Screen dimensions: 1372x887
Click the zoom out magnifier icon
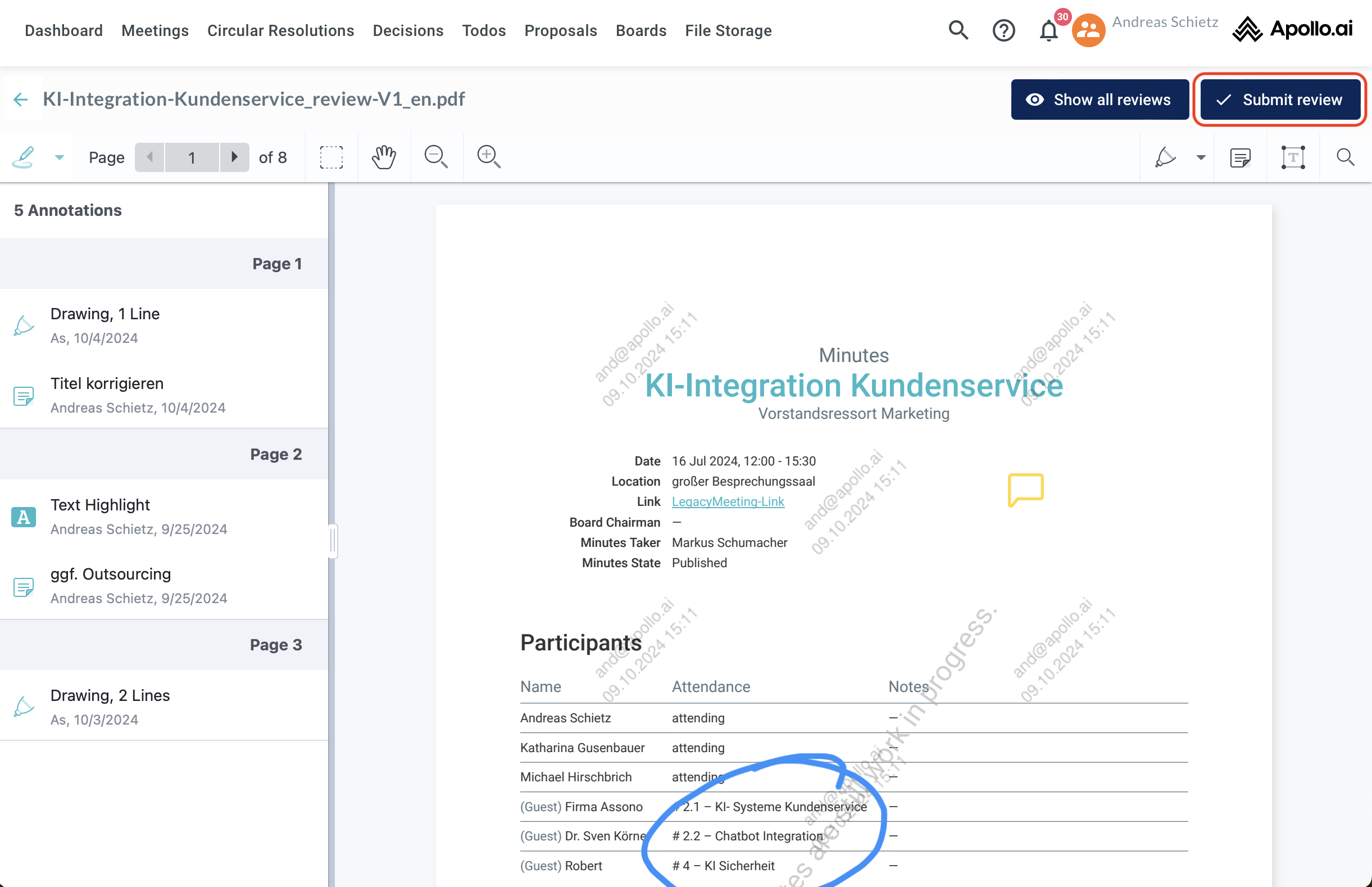tap(436, 157)
